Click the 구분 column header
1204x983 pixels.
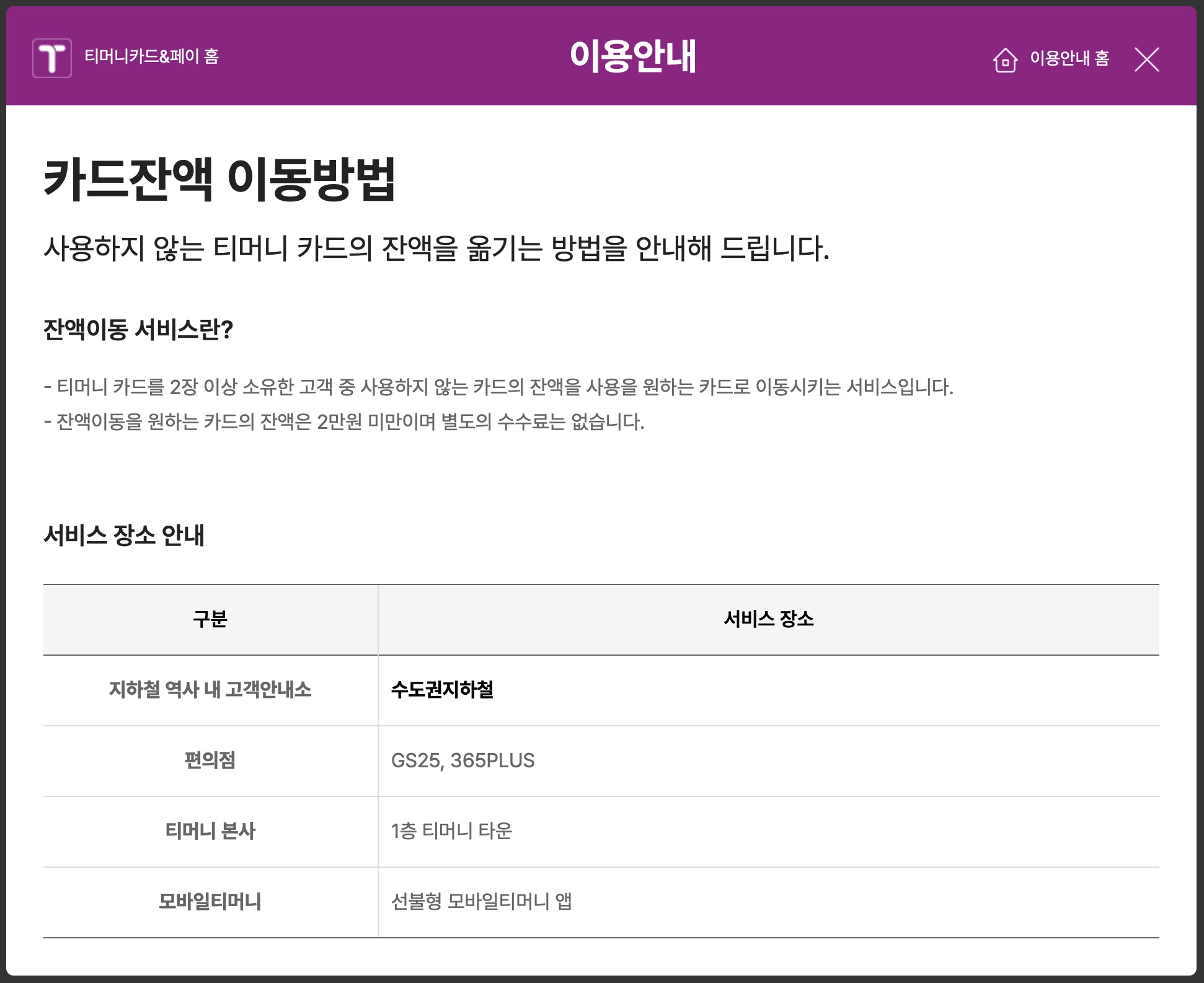coord(210,619)
